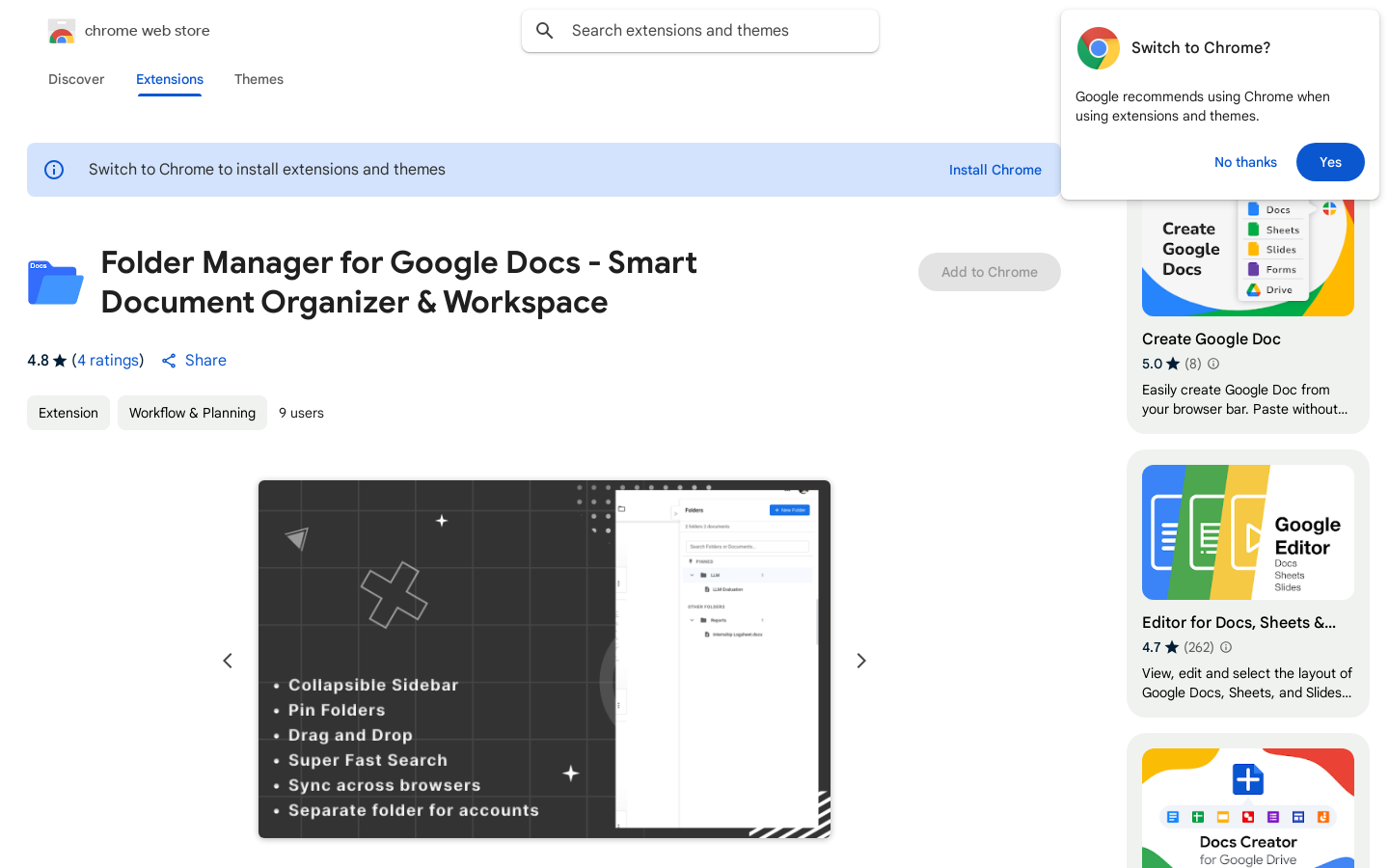This screenshot has width=1389, height=868.
Task: Click the info icon in the blue banner
Action: [54, 170]
